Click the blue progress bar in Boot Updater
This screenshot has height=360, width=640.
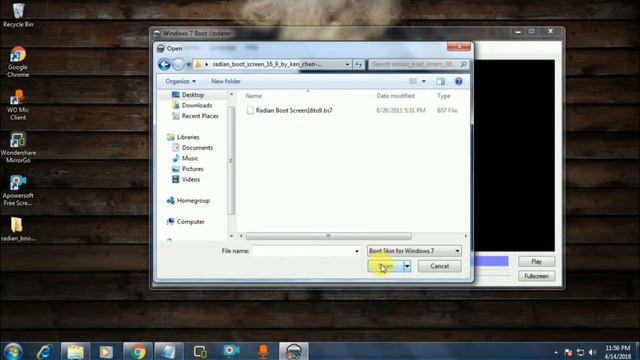(x=491, y=261)
